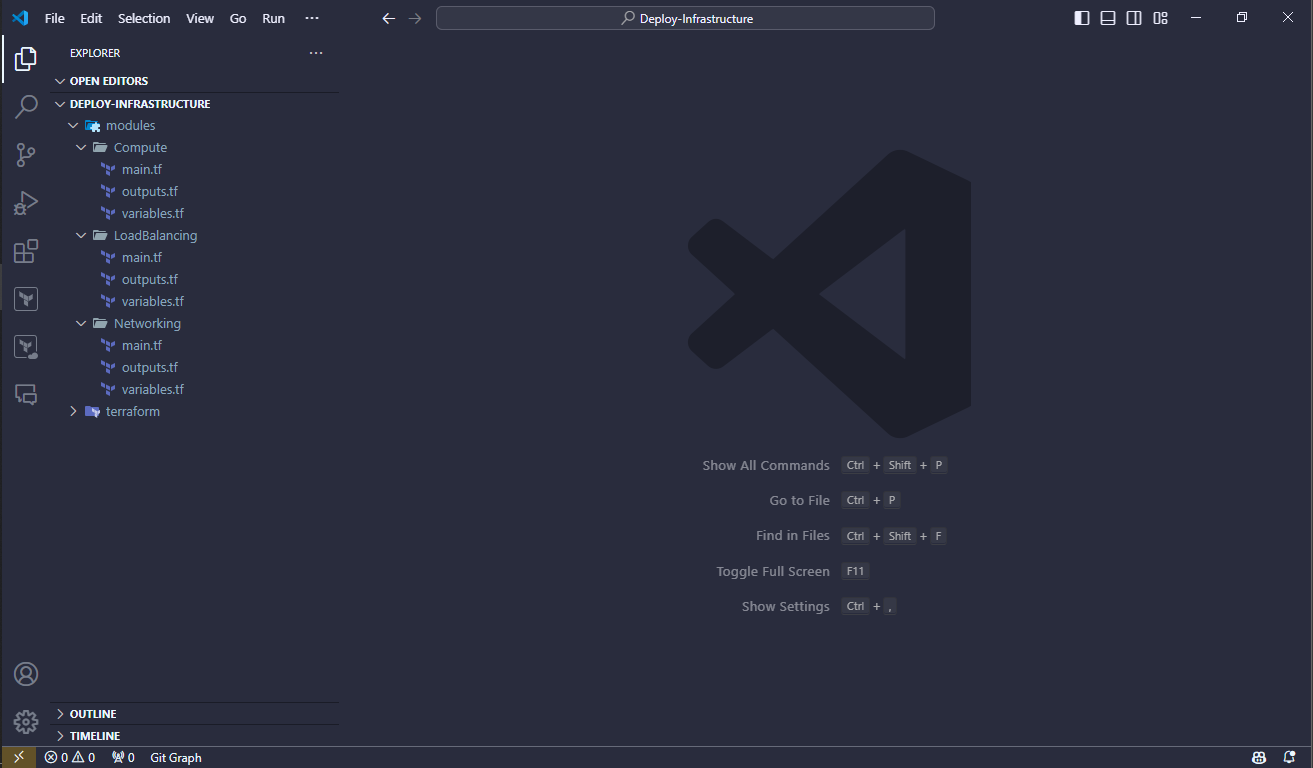Open the Extensions view
This screenshot has width=1313, height=768.
coord(26,251)
